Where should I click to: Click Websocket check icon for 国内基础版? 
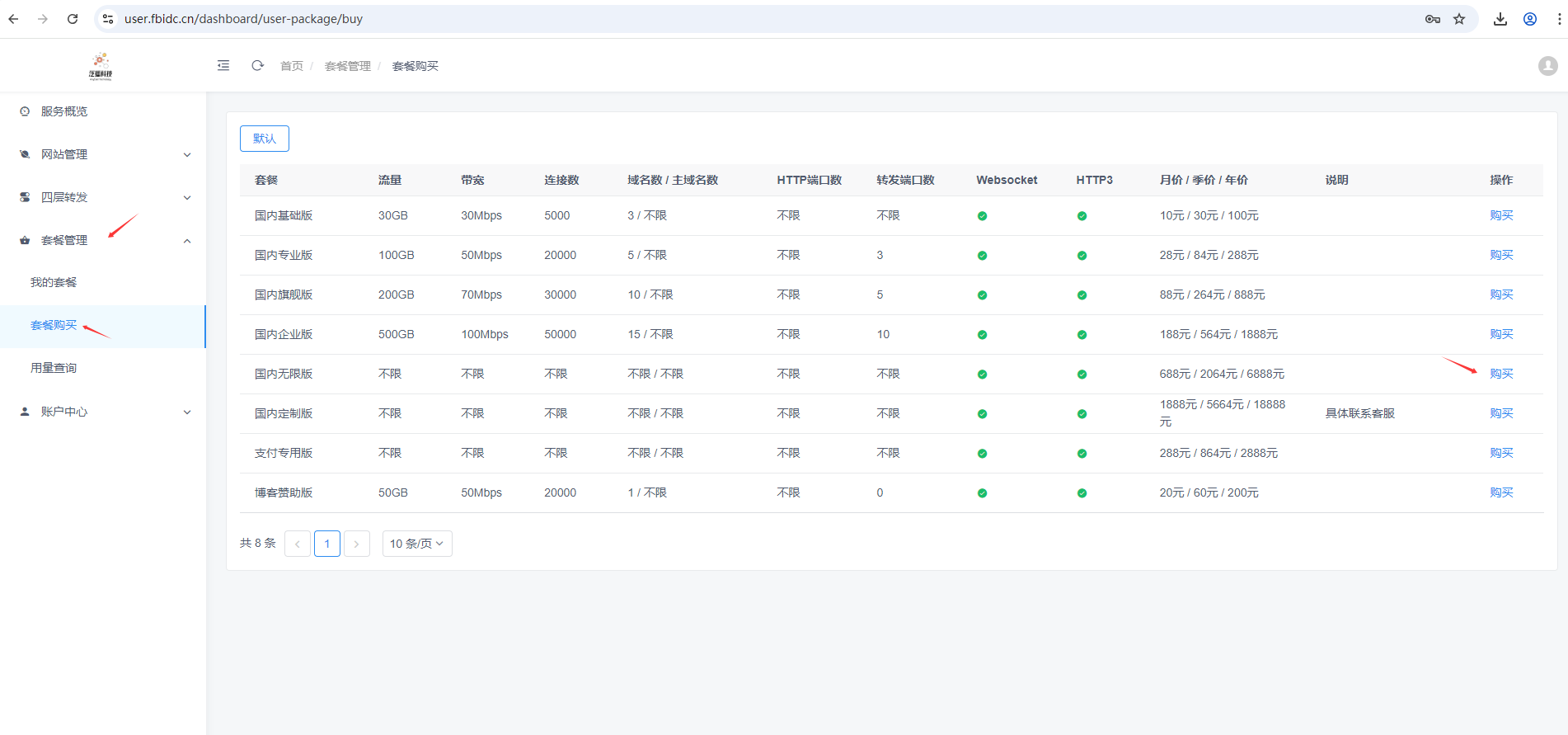click(982, 216)
